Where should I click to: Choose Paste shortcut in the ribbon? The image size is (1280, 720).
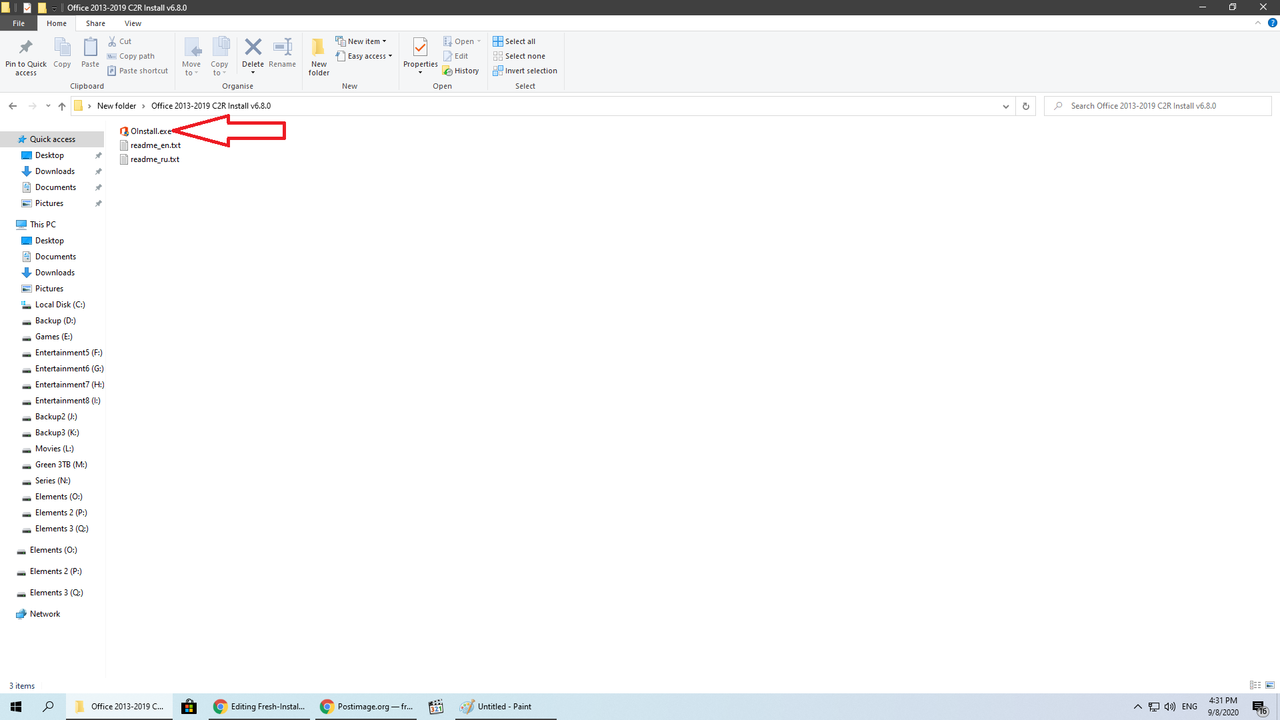point(137,71)
